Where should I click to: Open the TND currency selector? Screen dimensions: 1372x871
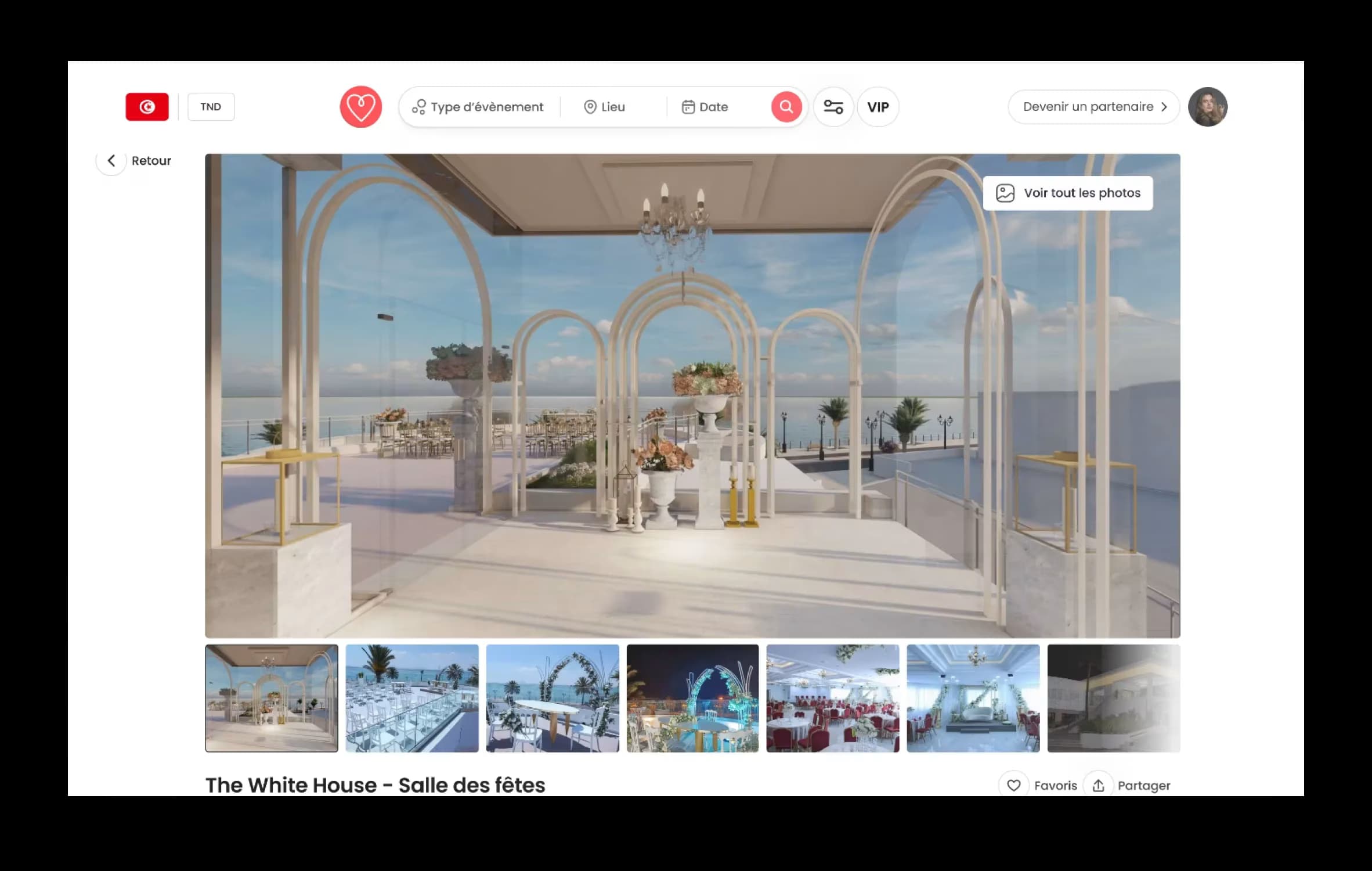click(211, 107)
